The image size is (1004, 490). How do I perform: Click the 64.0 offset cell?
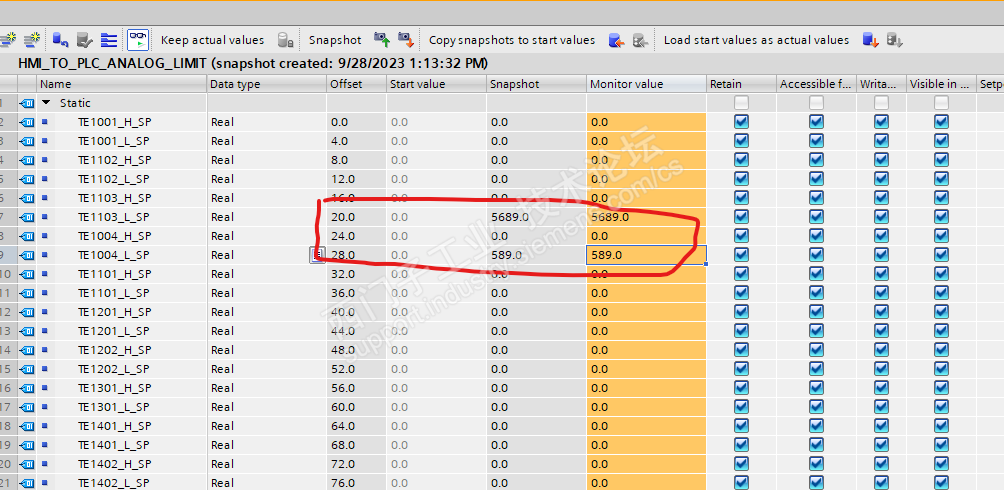(x=357, y=426)
